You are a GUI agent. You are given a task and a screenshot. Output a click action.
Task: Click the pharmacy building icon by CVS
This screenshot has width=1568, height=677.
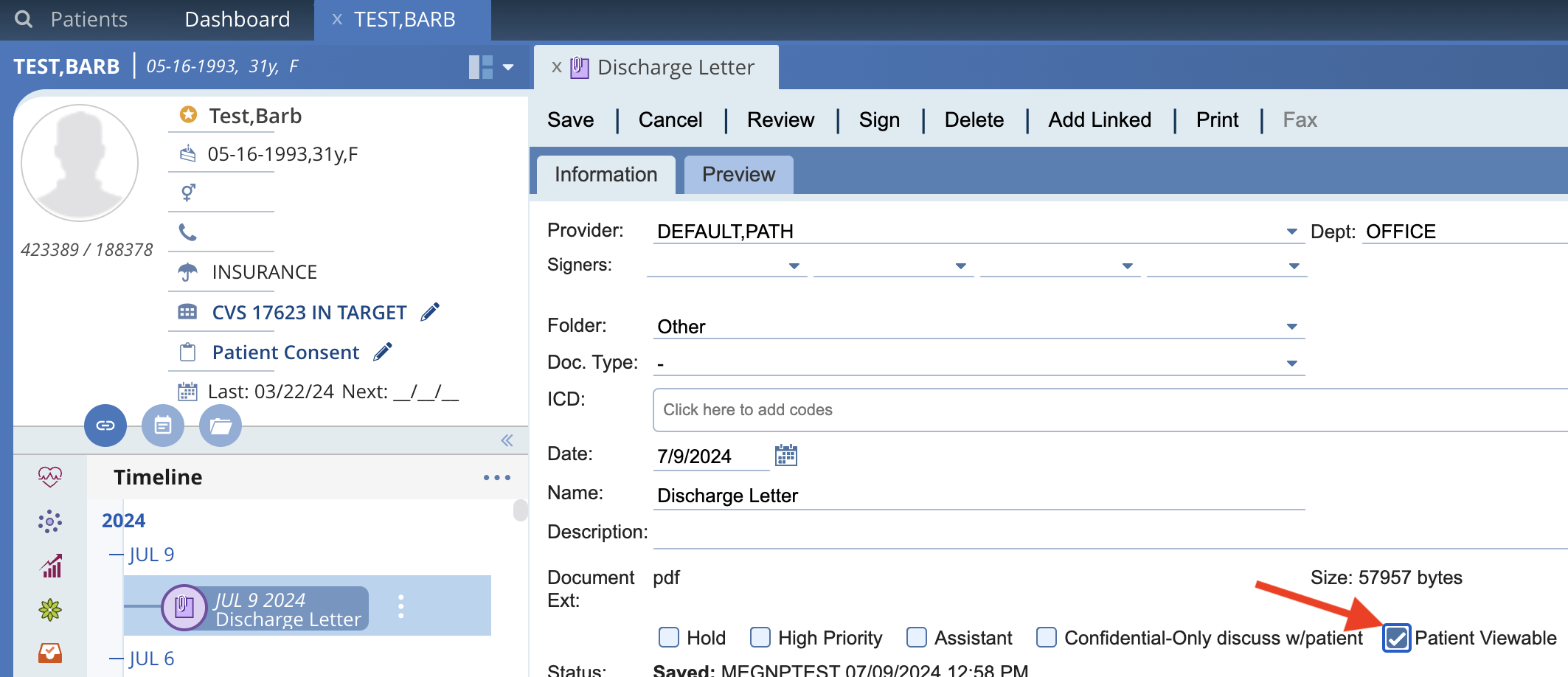[x=188, y=312]
